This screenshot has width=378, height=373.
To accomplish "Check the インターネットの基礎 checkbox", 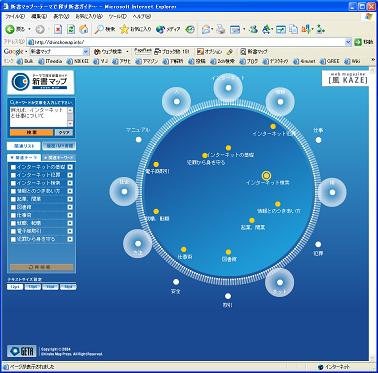I will click(x=13, y=167).
